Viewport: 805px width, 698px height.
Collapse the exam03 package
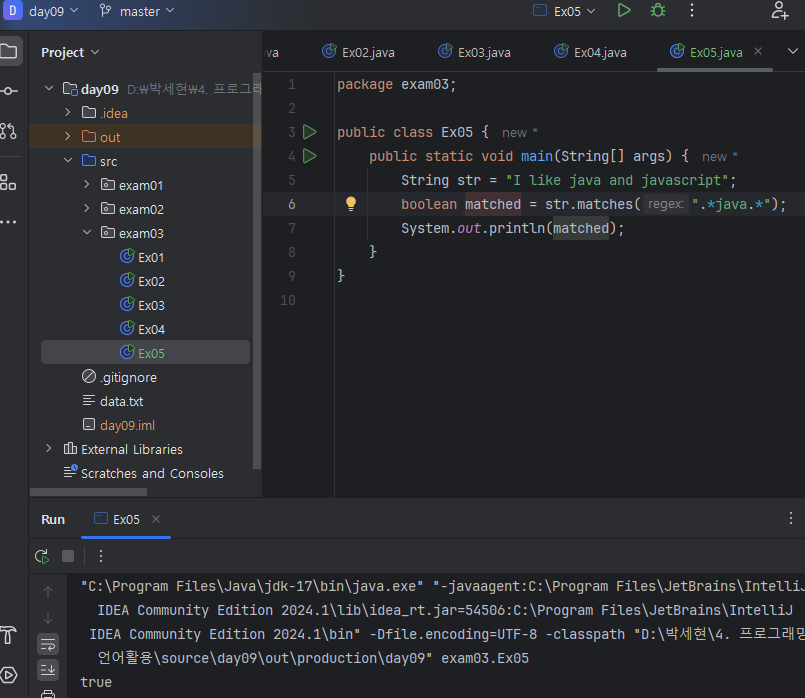click(87, 233)
